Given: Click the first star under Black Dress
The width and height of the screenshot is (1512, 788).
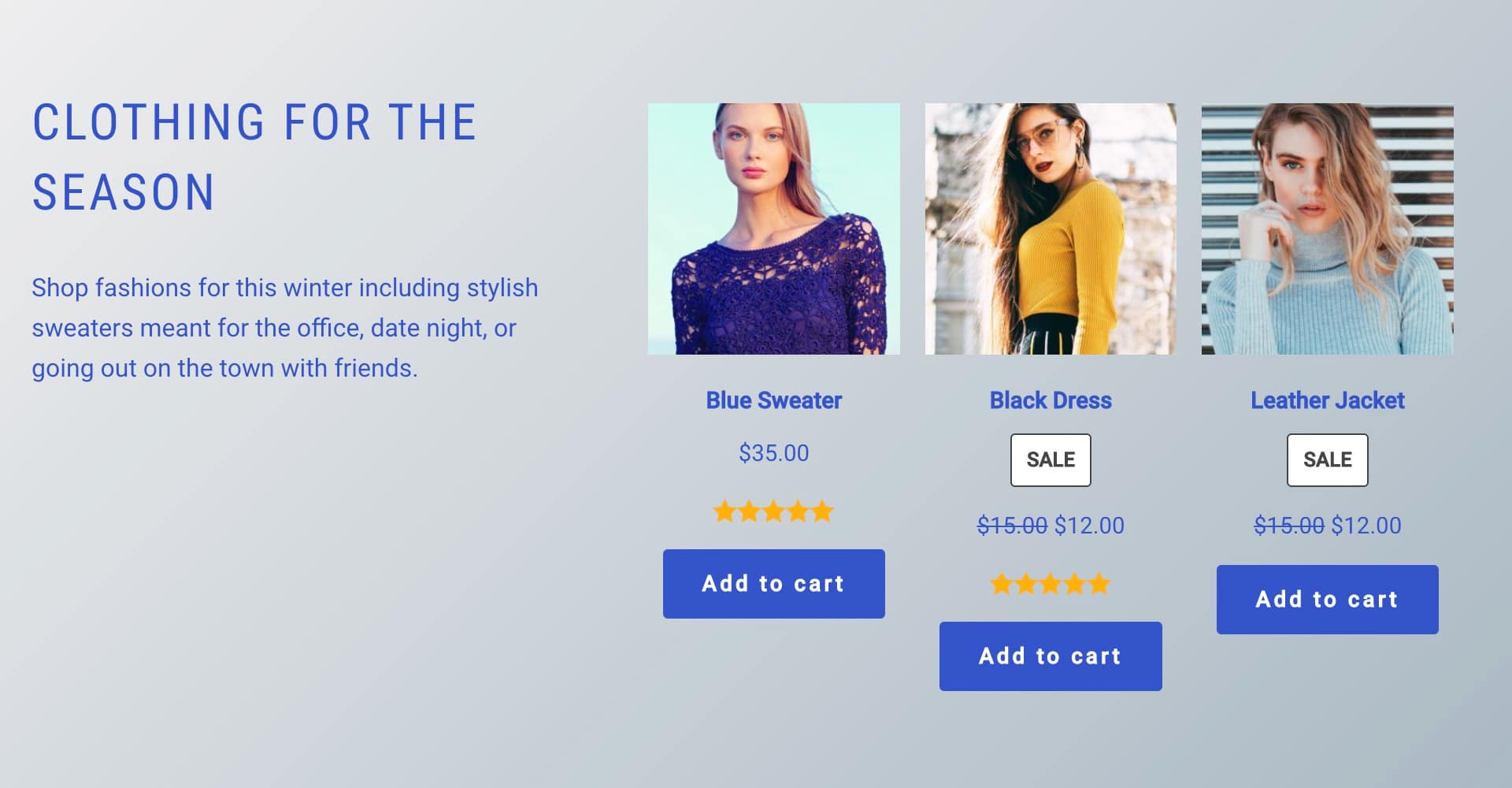Looking at the screenshot, I should tap(1001, 584).
